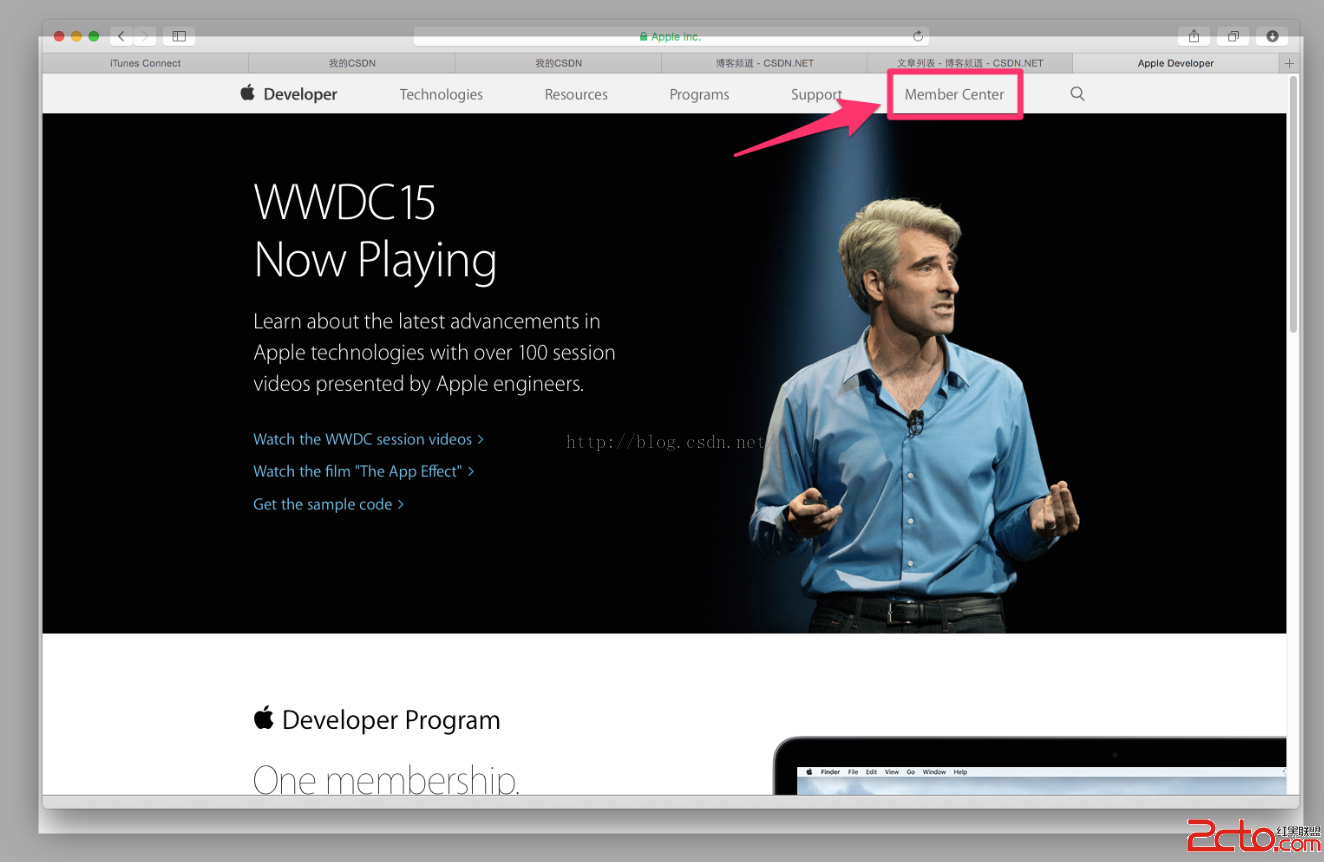This screenshot has width=1324, height=862.
Task: Open Resources in the navigation bar
Action: [576, 94]
